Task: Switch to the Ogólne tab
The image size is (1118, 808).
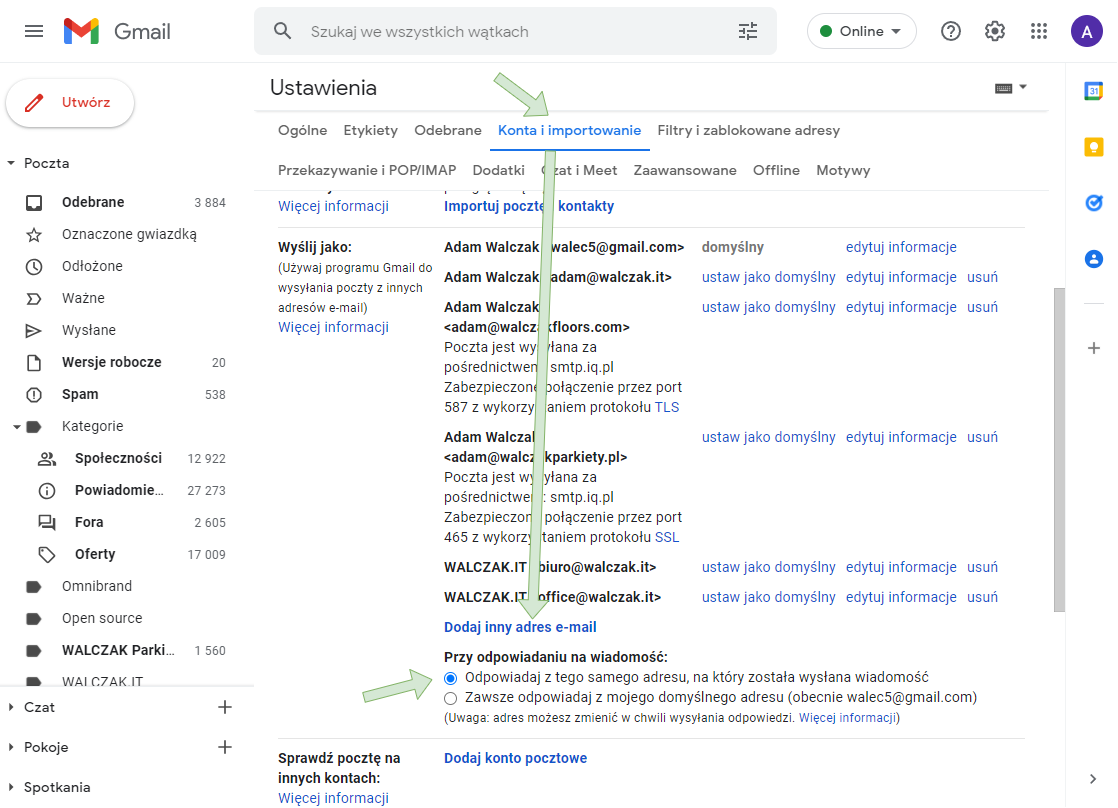Action: click(302, 131)
